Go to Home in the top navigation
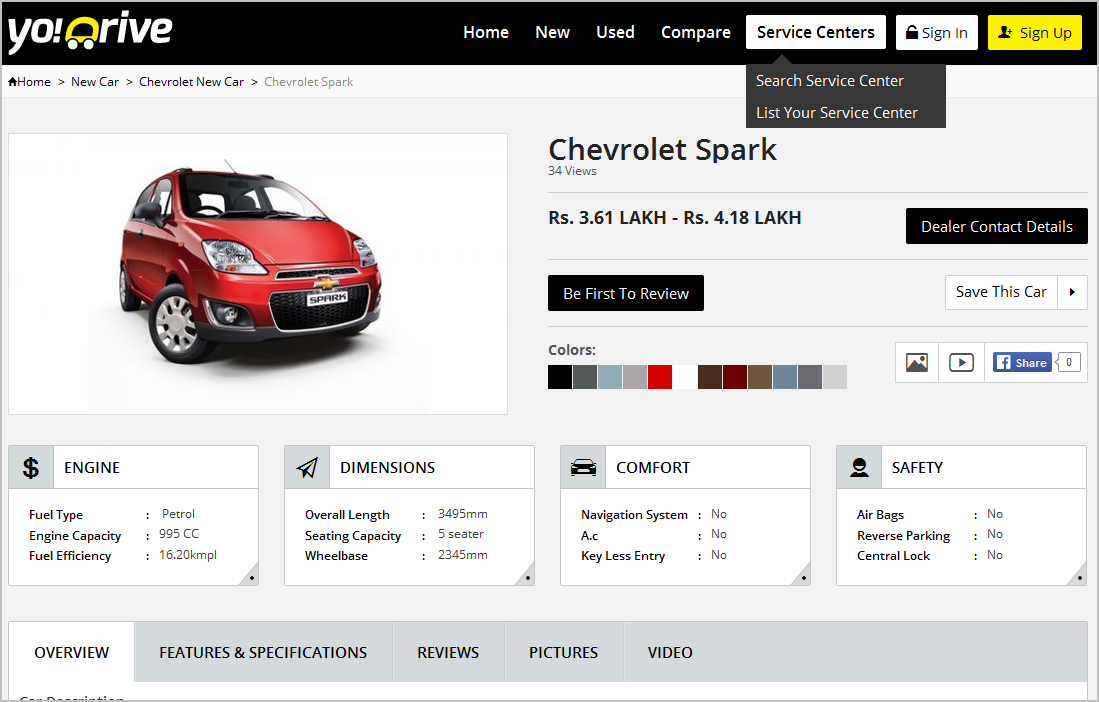Screen dimensions: 1099x702 click(486, 32)
